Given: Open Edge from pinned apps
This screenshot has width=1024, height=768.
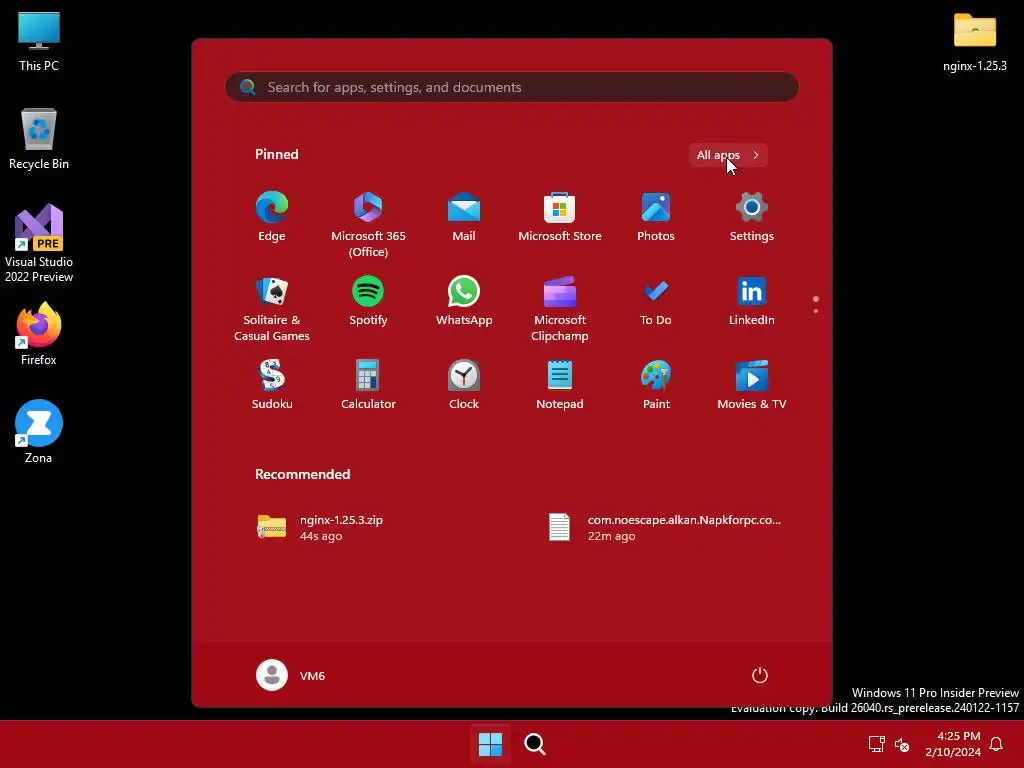Looking at the screenshot, I should click(272, 217).
